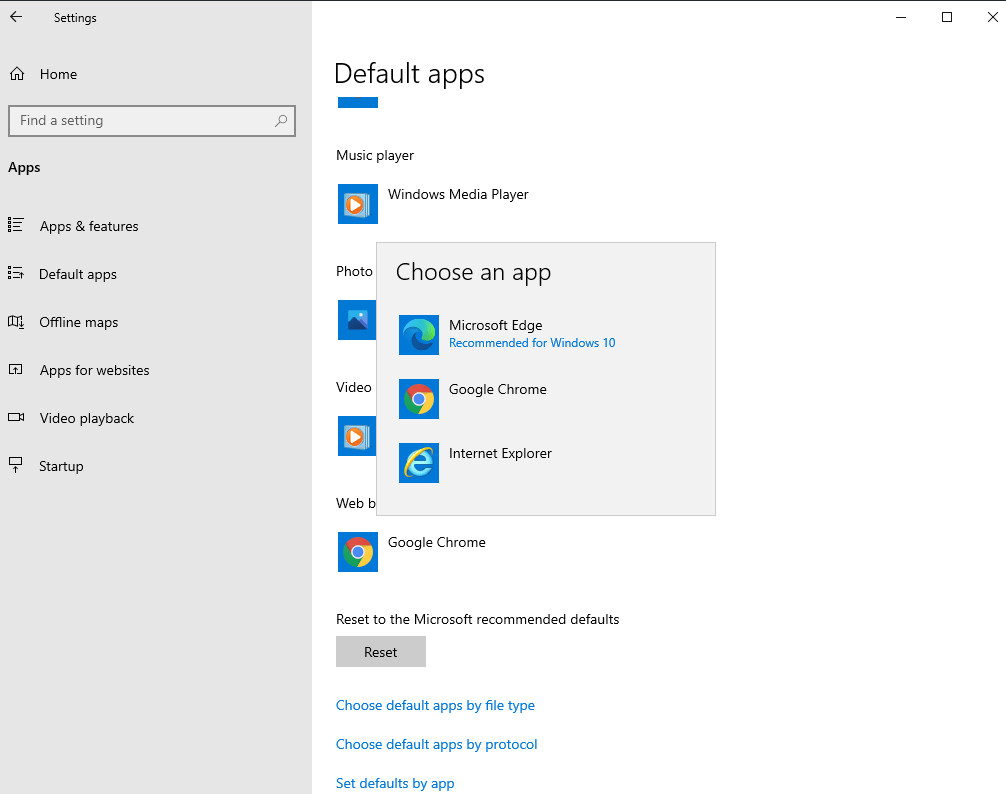Pick Microsoft Edge name in Choose an app

point(496,325)
